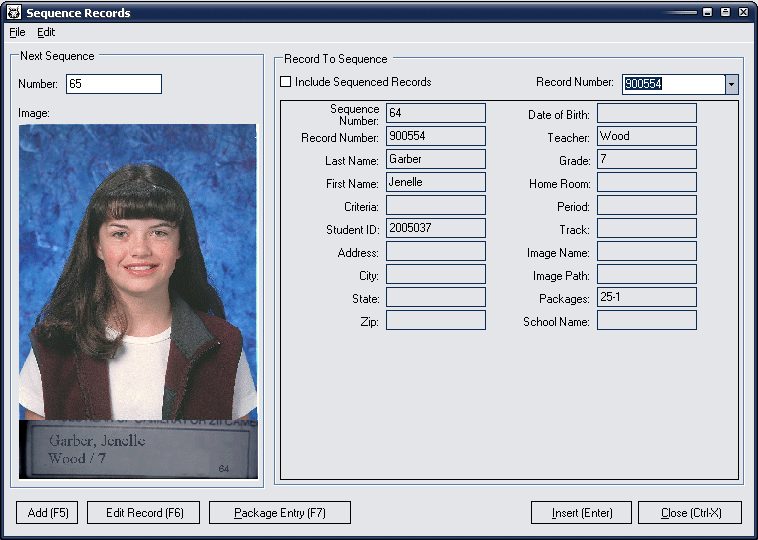The height and width of the screenshot is (540, 758).
Task: Click the Insert (Enter) button
Action: pyautogui.click(x=581, y=513)
